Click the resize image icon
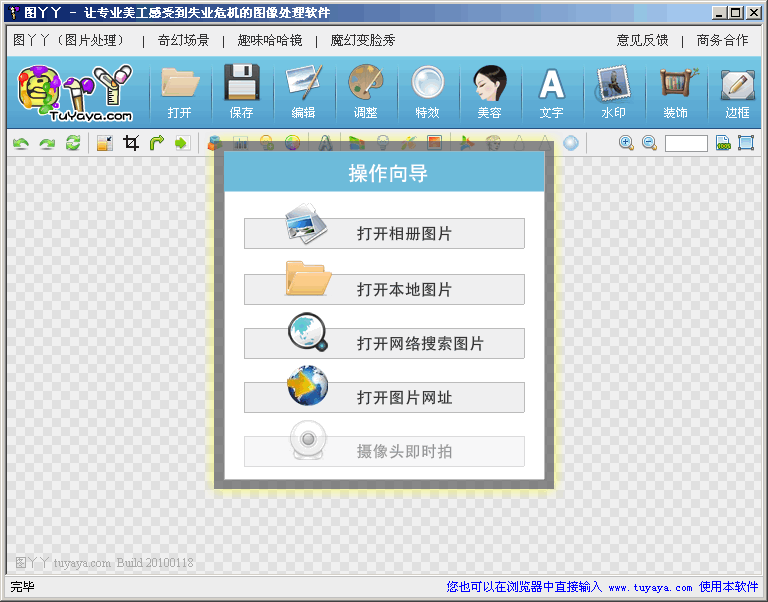Viewport: 768px width, 602px height. (105, 143)
